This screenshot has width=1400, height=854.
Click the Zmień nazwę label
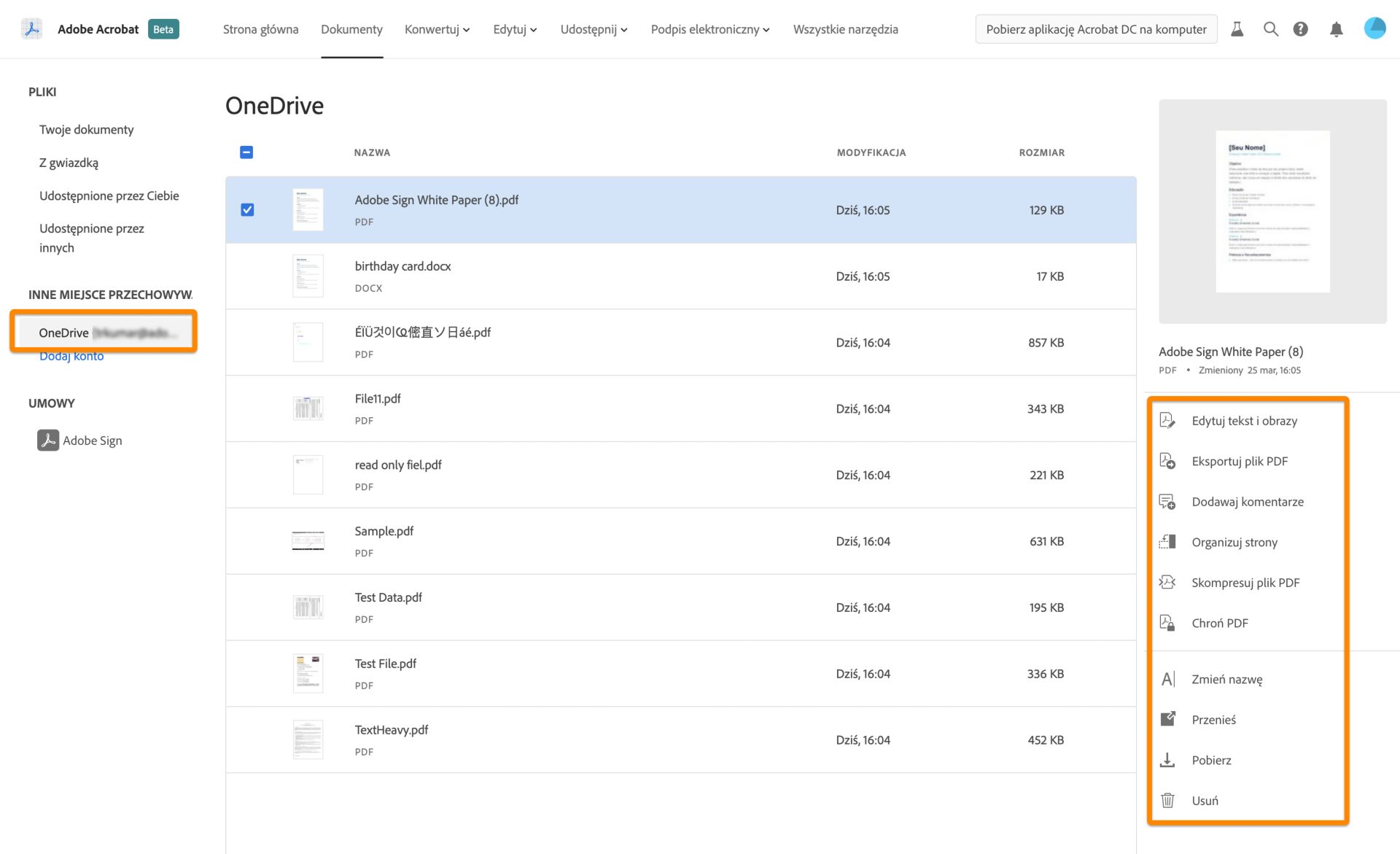coord(1226,679)
